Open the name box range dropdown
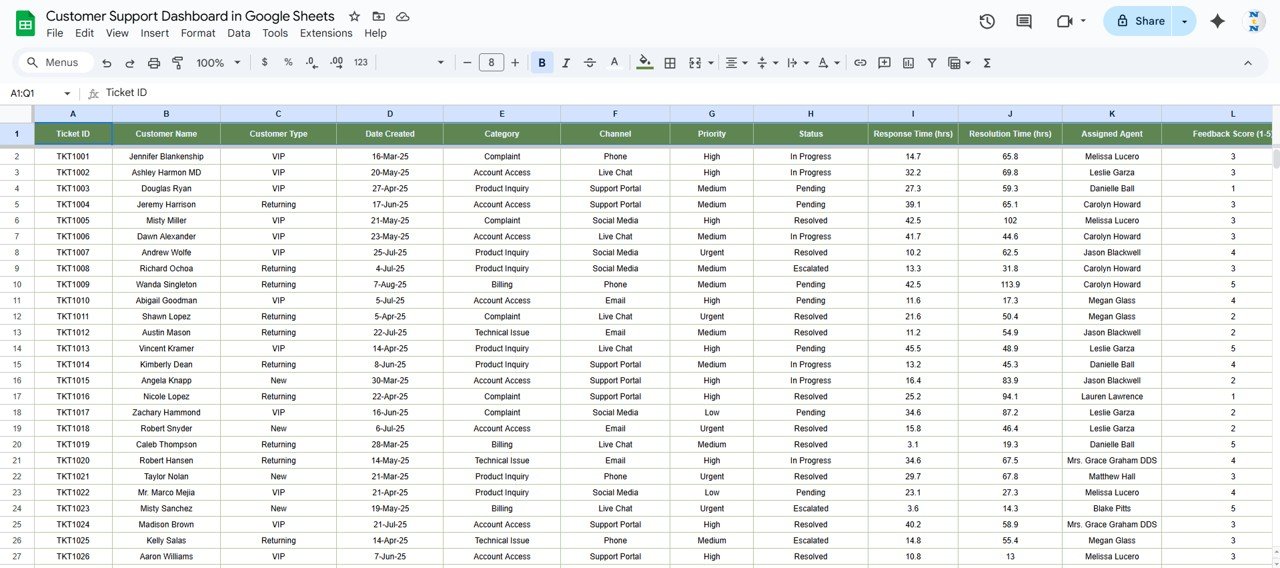Viewport: 1280px width, 568px height. 67,93
